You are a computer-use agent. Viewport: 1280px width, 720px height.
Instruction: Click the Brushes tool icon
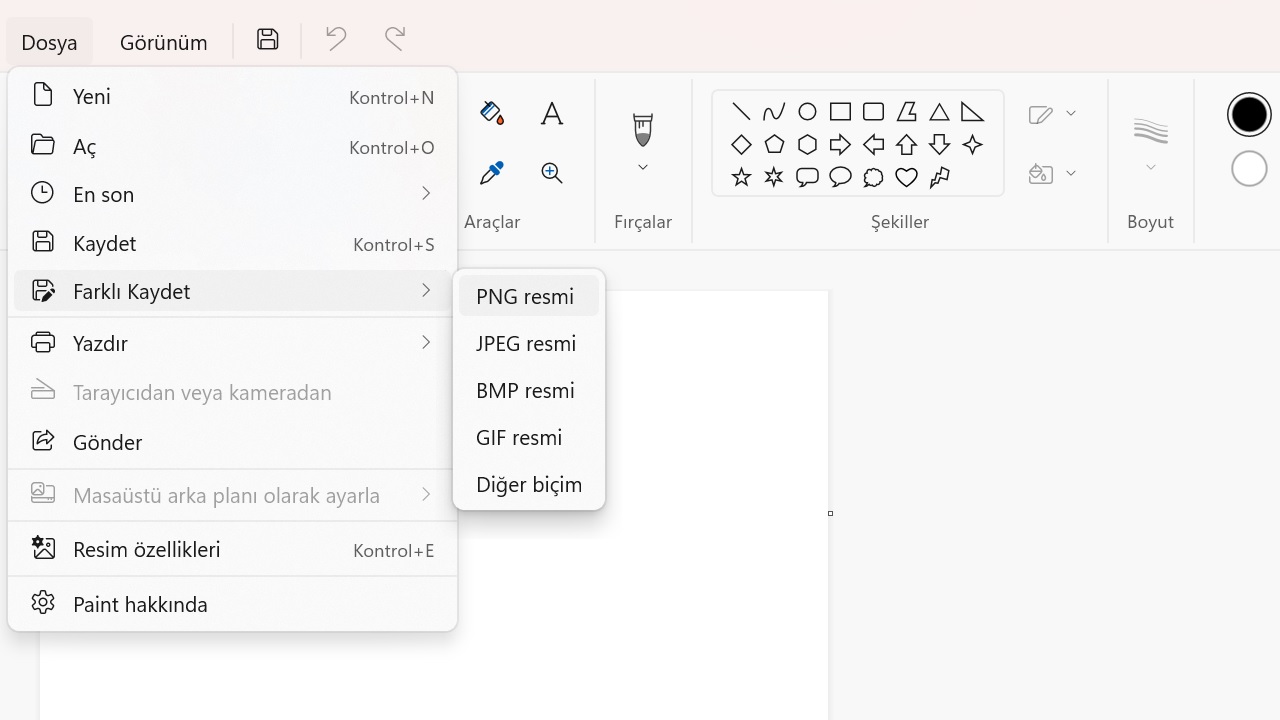coord(642,128)
